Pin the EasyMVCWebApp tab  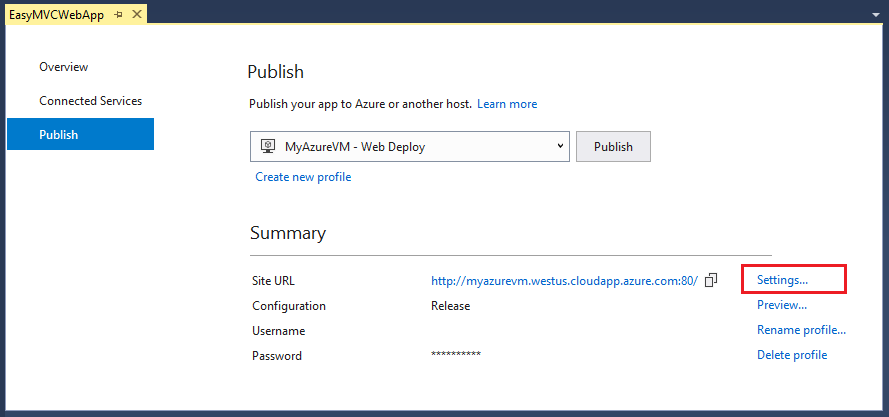click(118, 15)
